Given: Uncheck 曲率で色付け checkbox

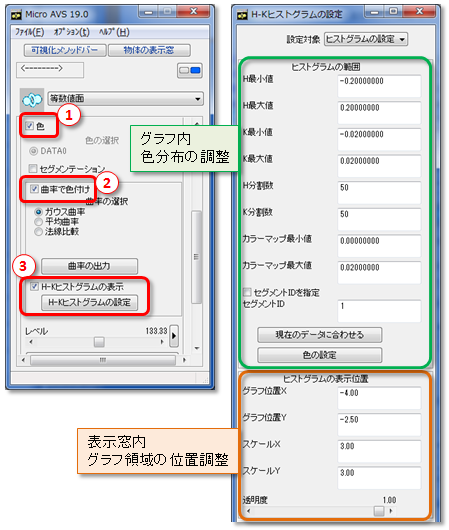Looking at the screenshot, I should tap(34, 189).
